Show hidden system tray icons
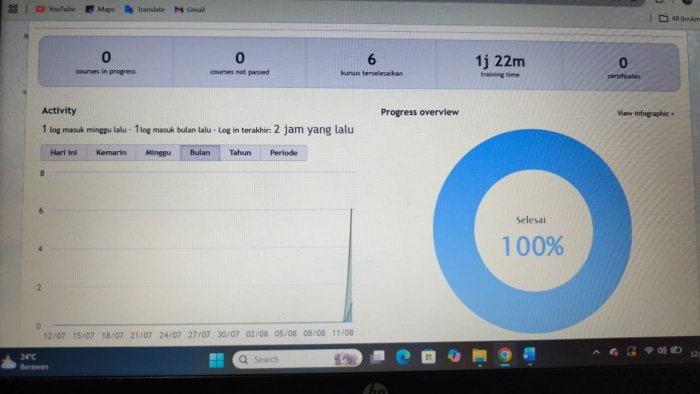 (596, 353)
